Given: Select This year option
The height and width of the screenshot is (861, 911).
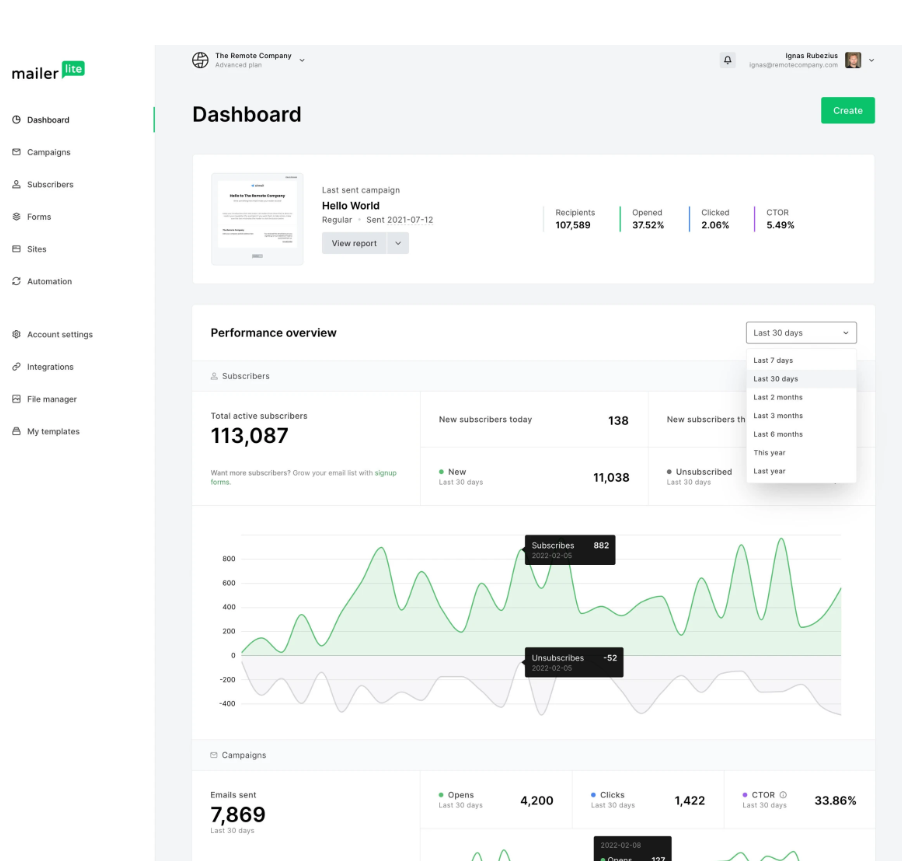Looking at the screenshot, I should pos(801,453).
